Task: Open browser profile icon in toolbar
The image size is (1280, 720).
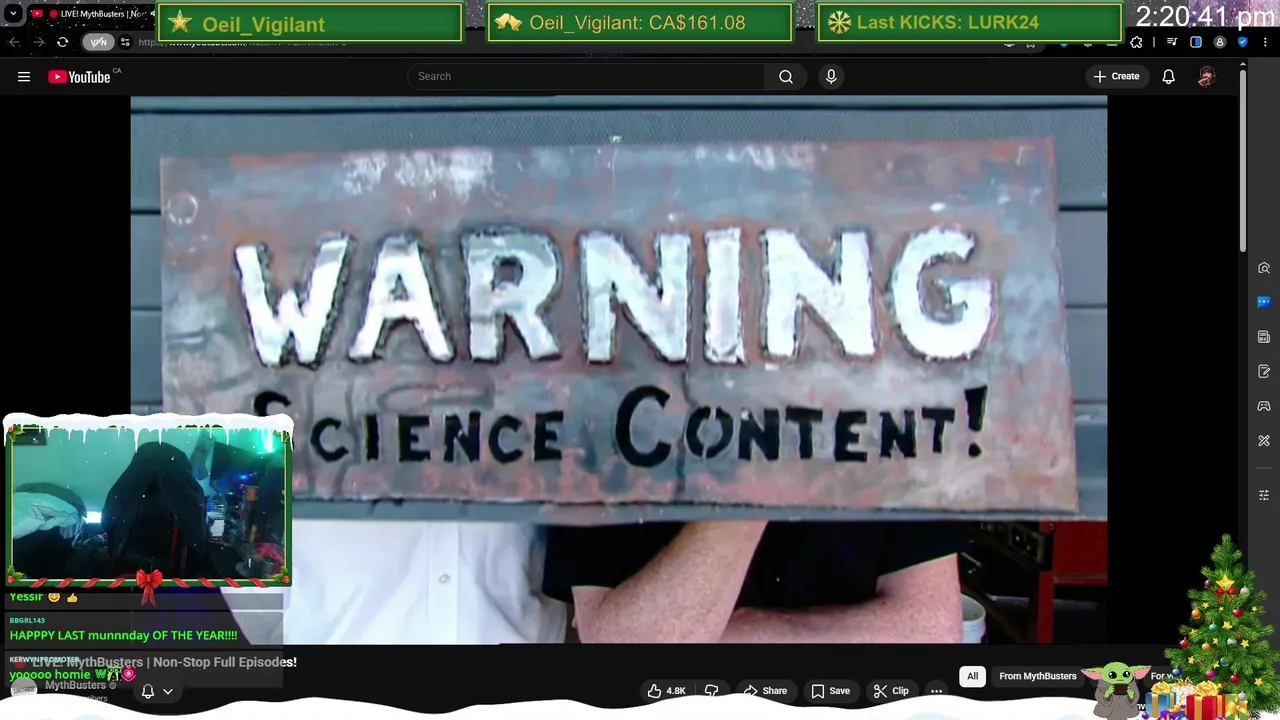Action: [x=1219, y=42]
